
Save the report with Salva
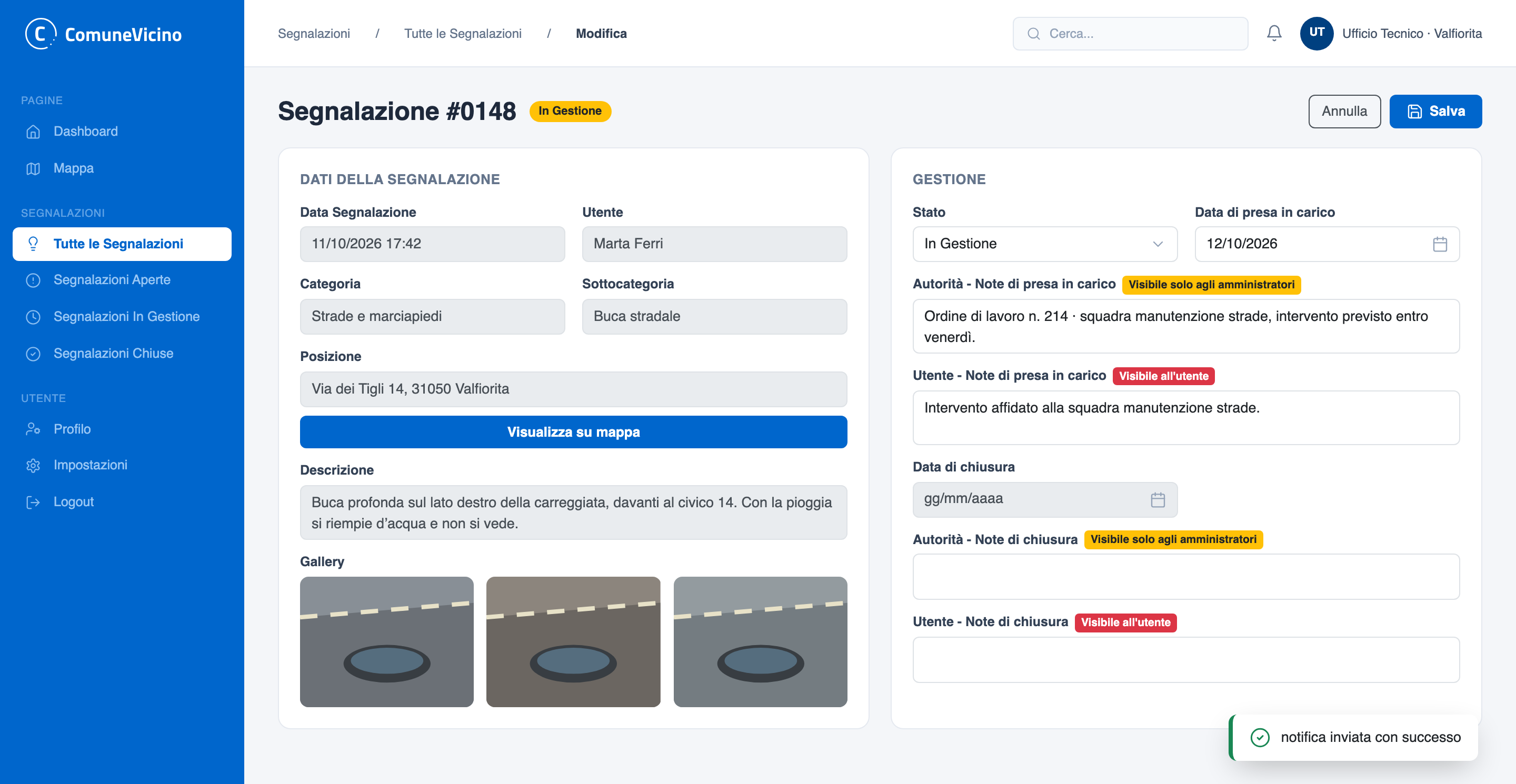coord(1435,111)
